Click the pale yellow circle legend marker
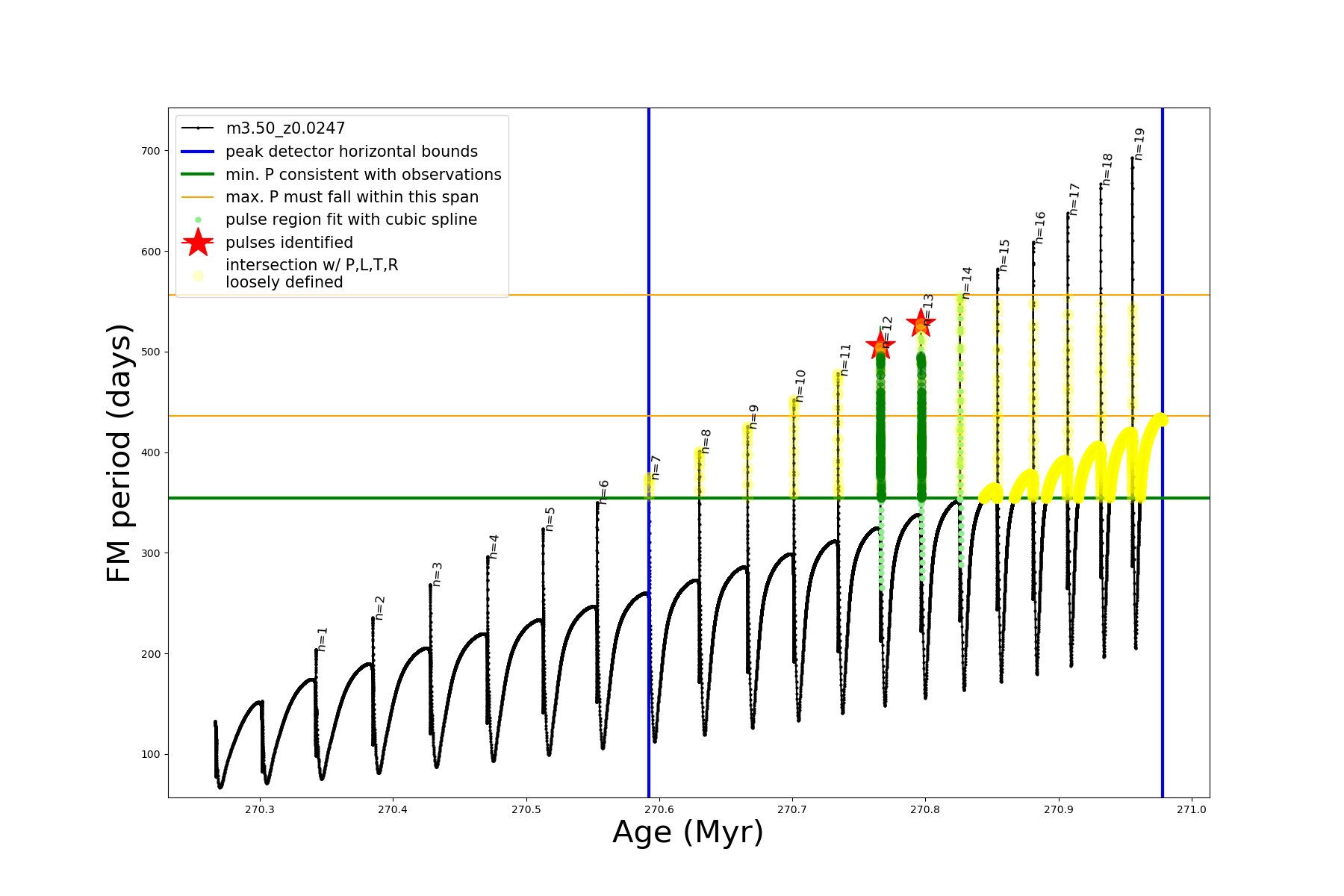 click(x=198, y=276)
